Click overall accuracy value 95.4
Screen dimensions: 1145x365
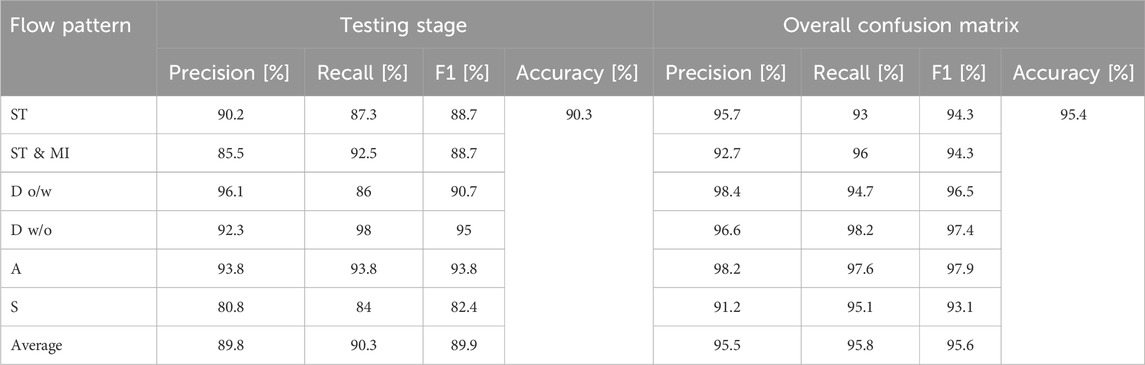click(x=1073, y=115)
